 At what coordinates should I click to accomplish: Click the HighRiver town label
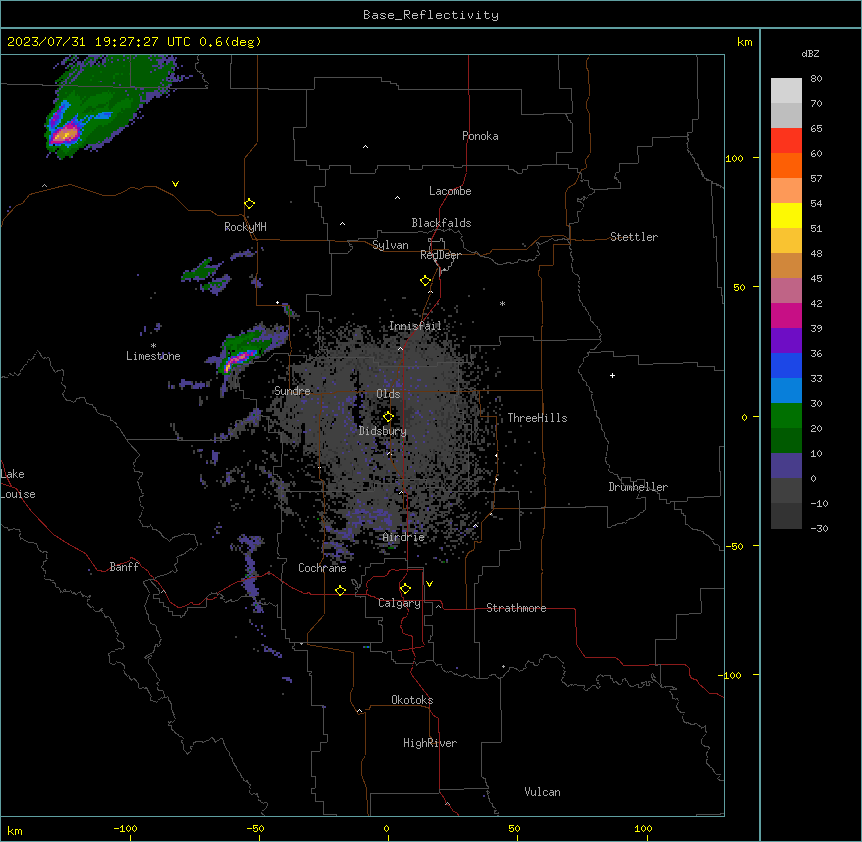coord(430,743)
